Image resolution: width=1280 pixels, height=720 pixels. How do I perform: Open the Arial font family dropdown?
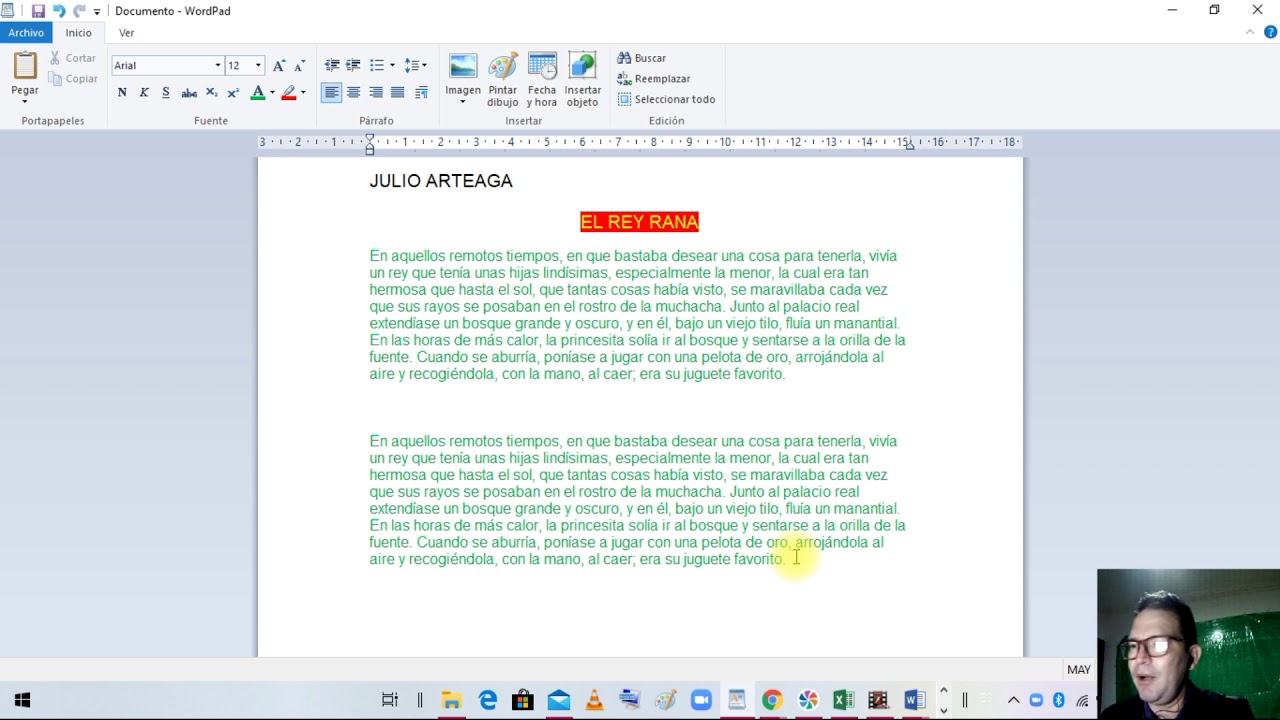[218, 65]
